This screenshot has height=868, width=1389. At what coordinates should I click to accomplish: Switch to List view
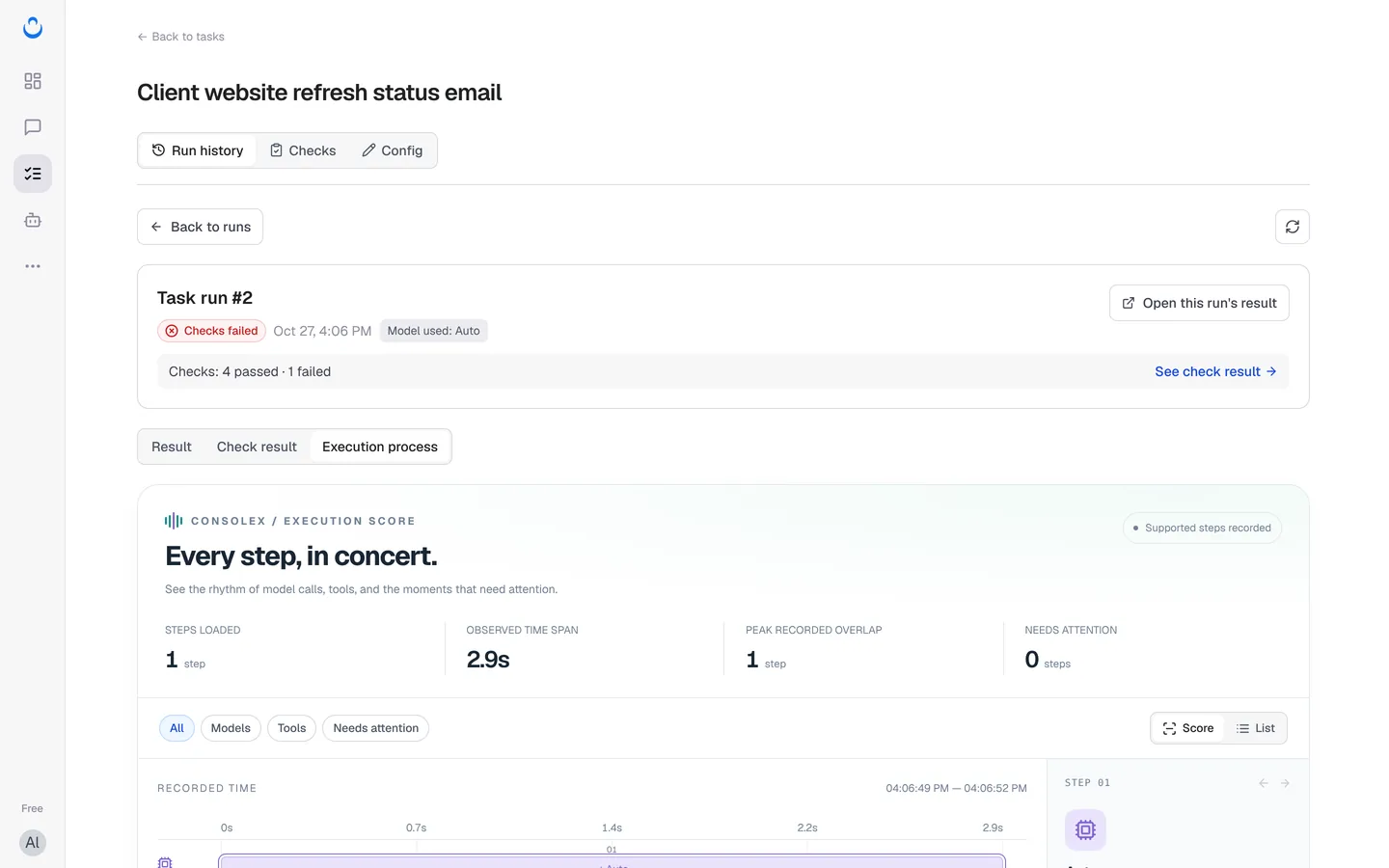coord(1256,728)
